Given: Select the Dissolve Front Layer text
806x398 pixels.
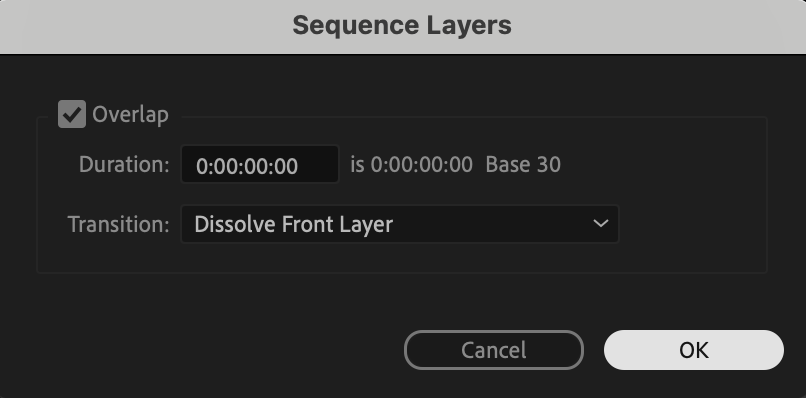Looking at the screenshot, I should [294, 224].
